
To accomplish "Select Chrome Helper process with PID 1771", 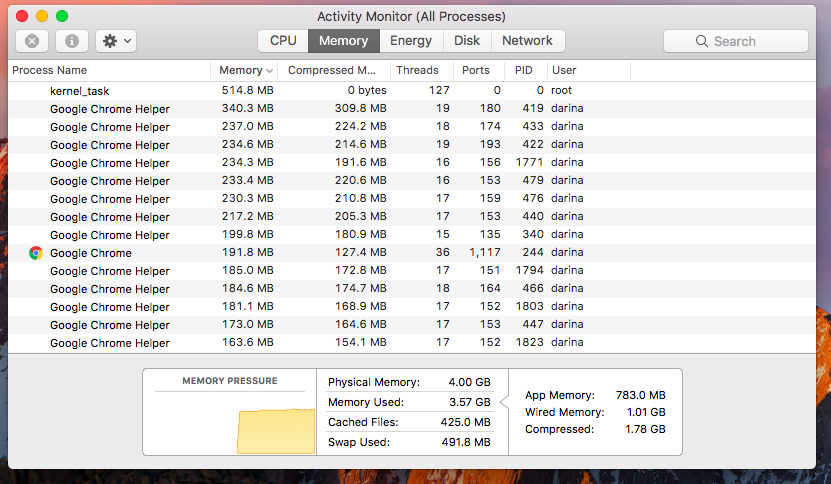I will pyautogui.click(x=412, y=163).
